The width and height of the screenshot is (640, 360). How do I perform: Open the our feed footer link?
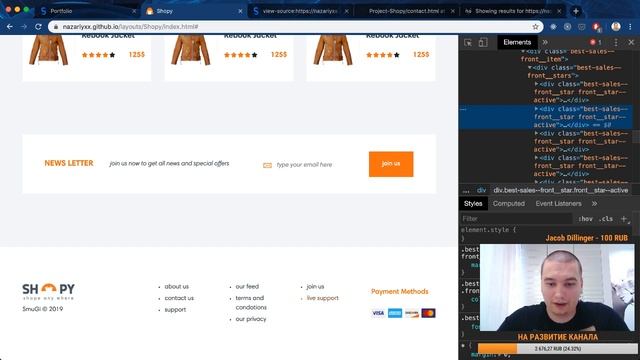(x=247, y=287)
